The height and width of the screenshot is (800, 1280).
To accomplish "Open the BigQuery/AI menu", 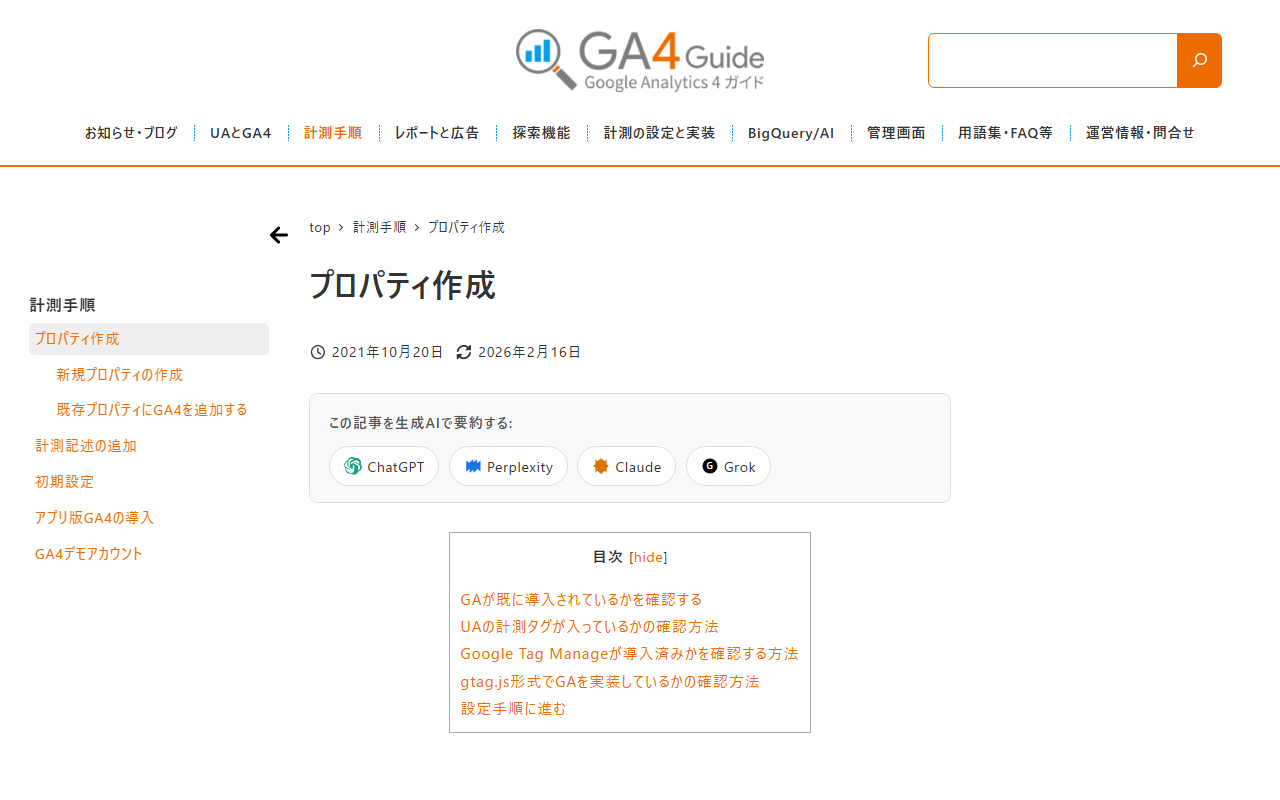I will (791, 133).
